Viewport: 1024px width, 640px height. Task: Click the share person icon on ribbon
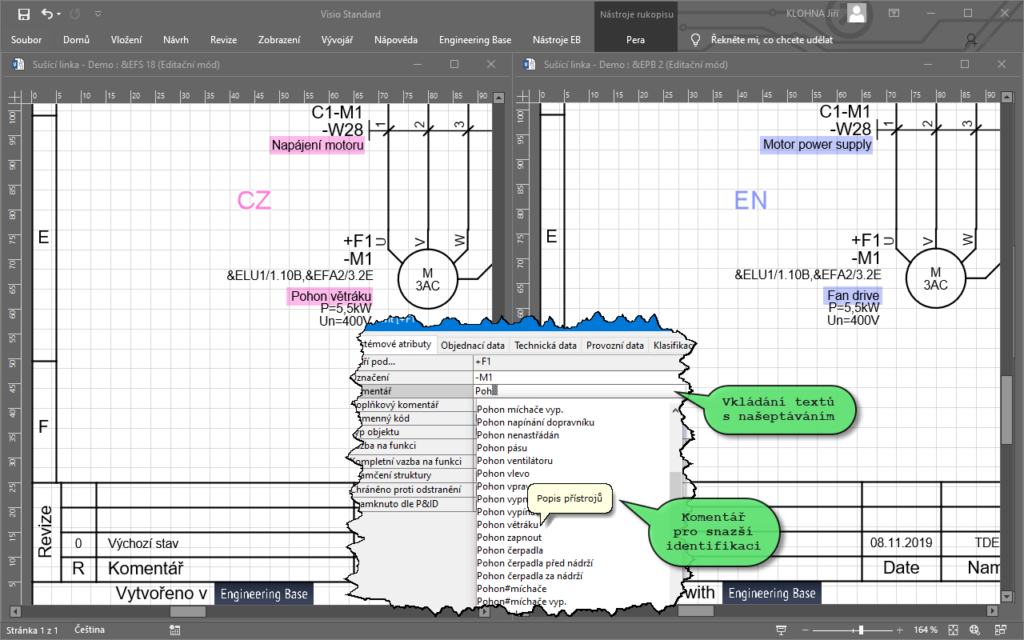972,41
